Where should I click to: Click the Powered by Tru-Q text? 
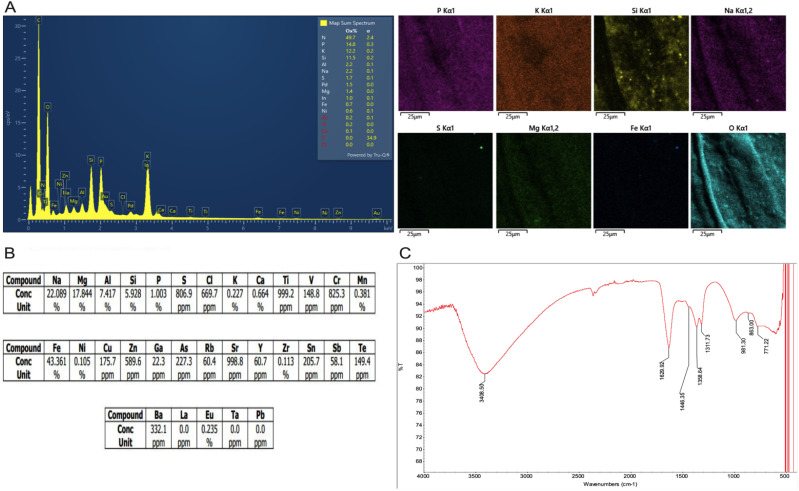coord(368,155)
